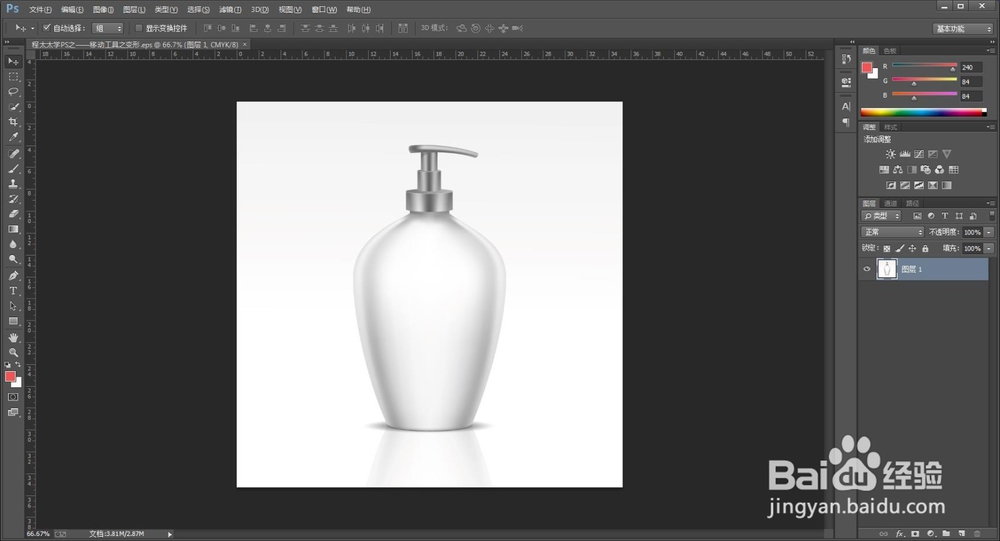Add a Curves adjustment
This screenshot has height=541, width=1000.
918,154
